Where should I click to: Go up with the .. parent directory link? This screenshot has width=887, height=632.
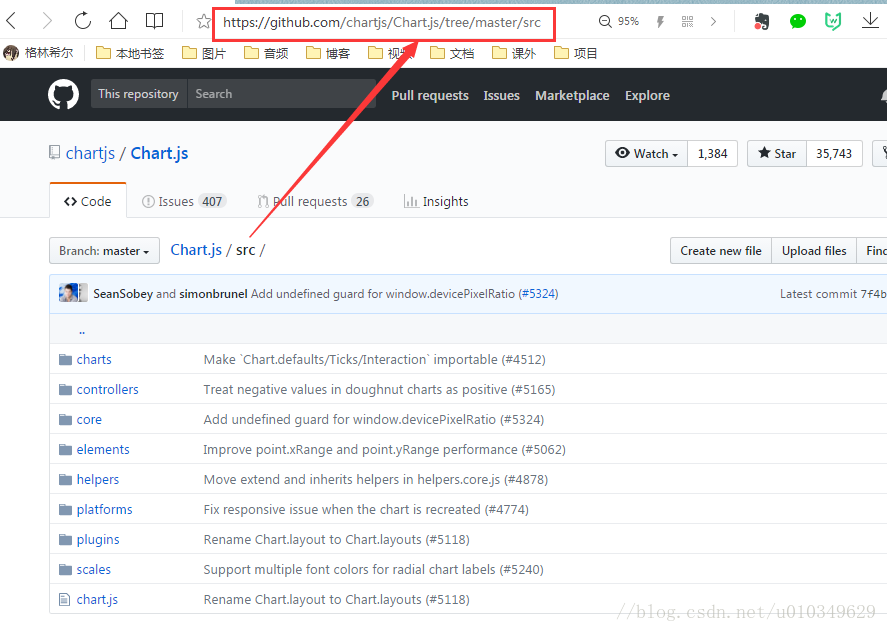click(82, 330)
